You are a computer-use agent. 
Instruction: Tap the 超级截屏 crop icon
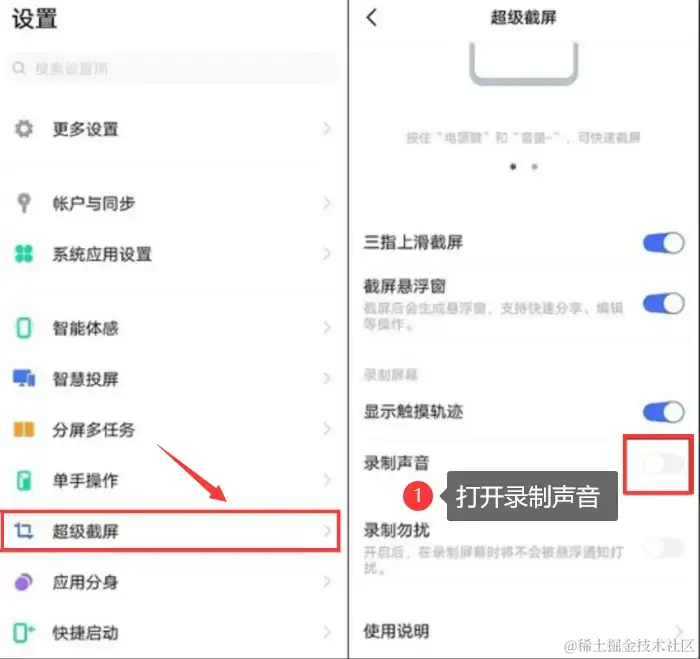(24, 531)
